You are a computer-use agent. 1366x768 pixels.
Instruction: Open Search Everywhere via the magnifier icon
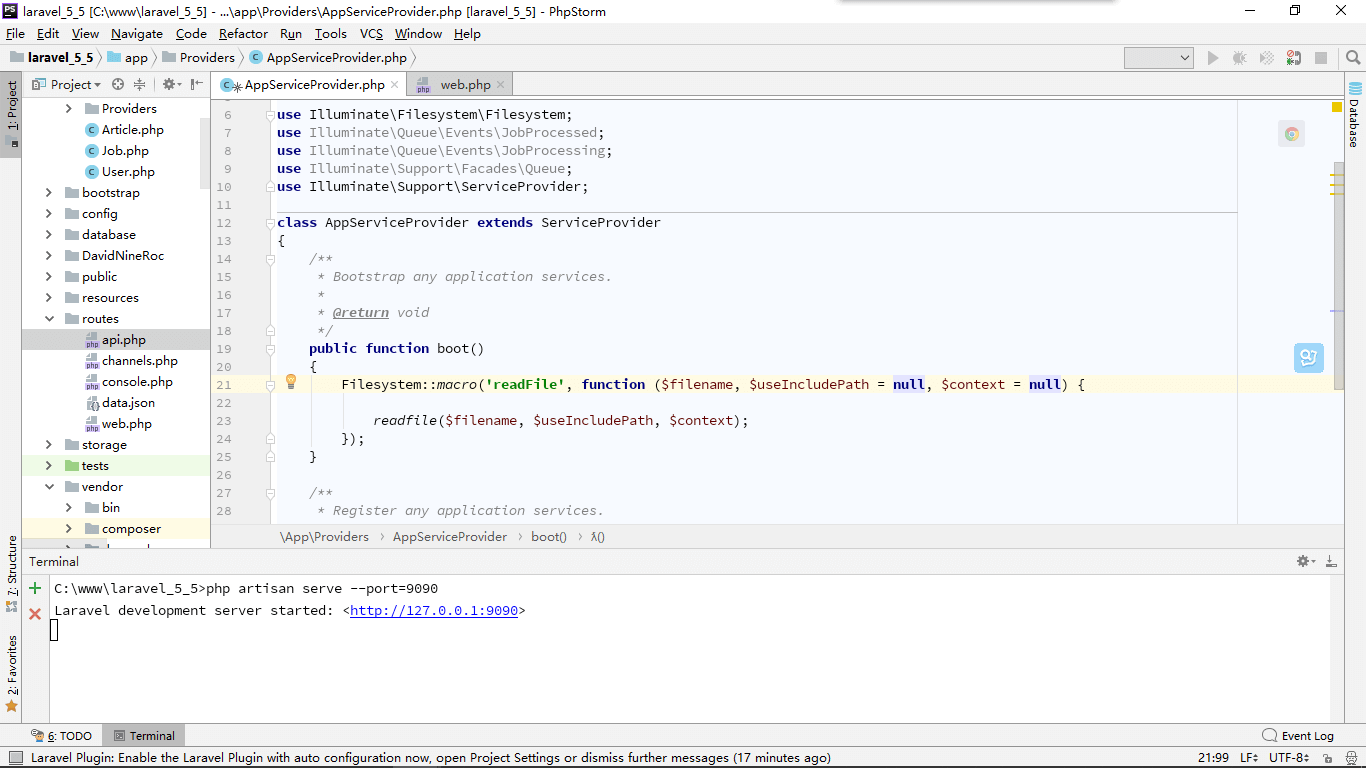[1352, 57]
